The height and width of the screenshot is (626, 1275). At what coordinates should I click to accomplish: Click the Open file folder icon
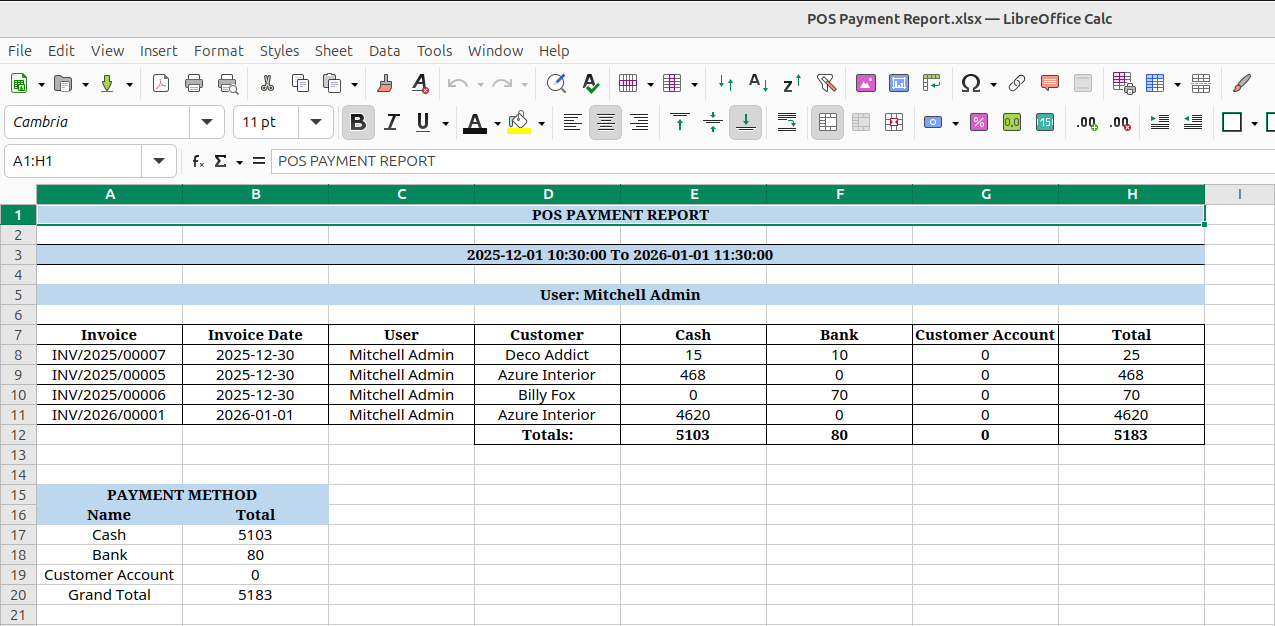63,84
